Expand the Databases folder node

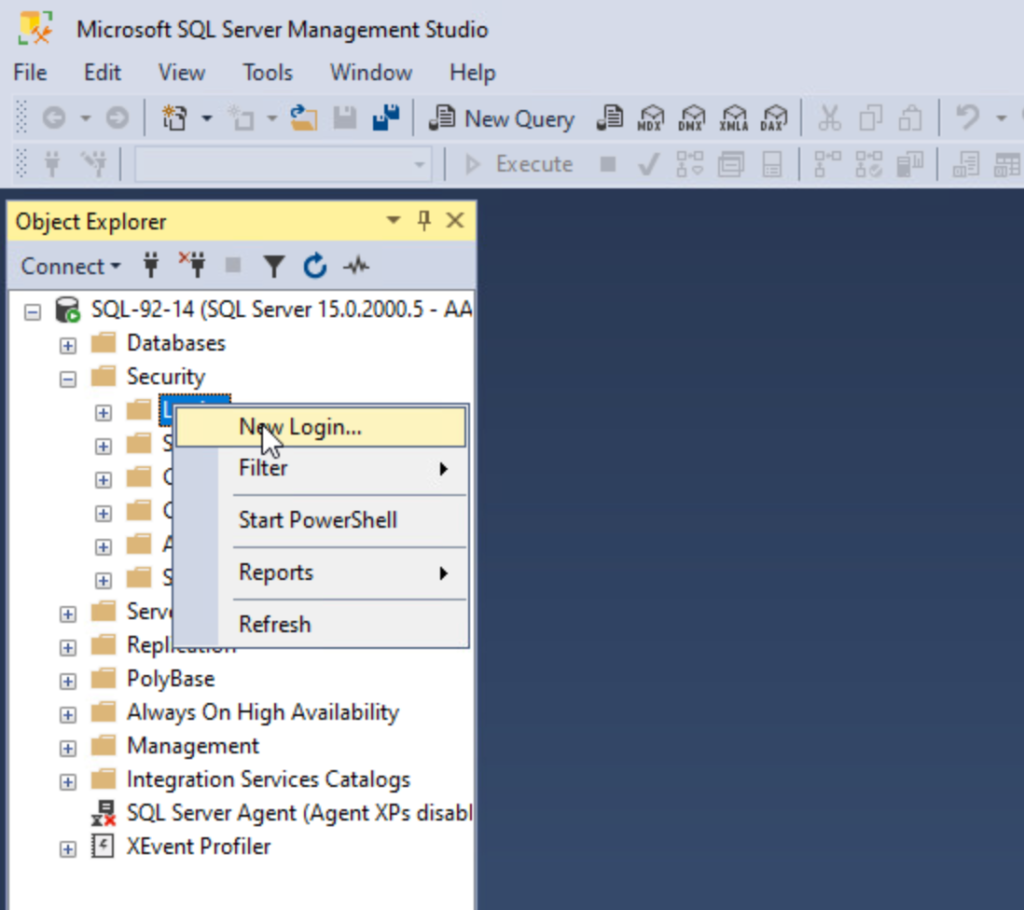tap(68, 344)
